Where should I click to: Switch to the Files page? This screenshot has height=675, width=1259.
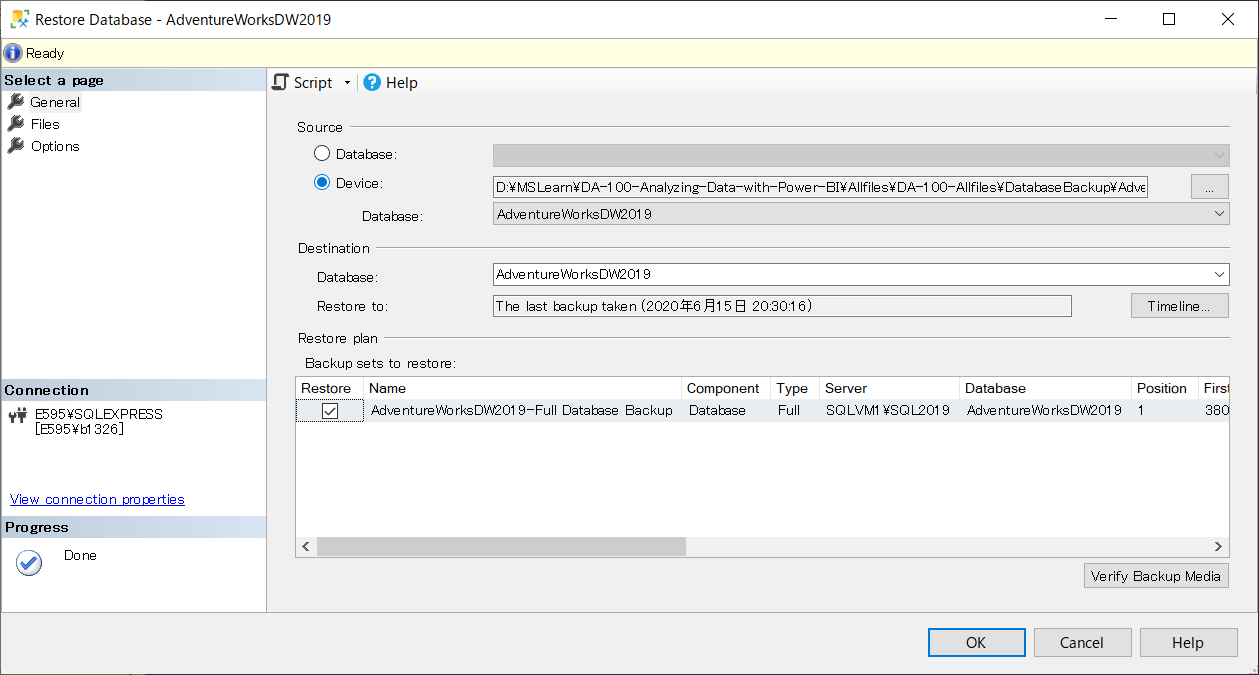(45, 124)
